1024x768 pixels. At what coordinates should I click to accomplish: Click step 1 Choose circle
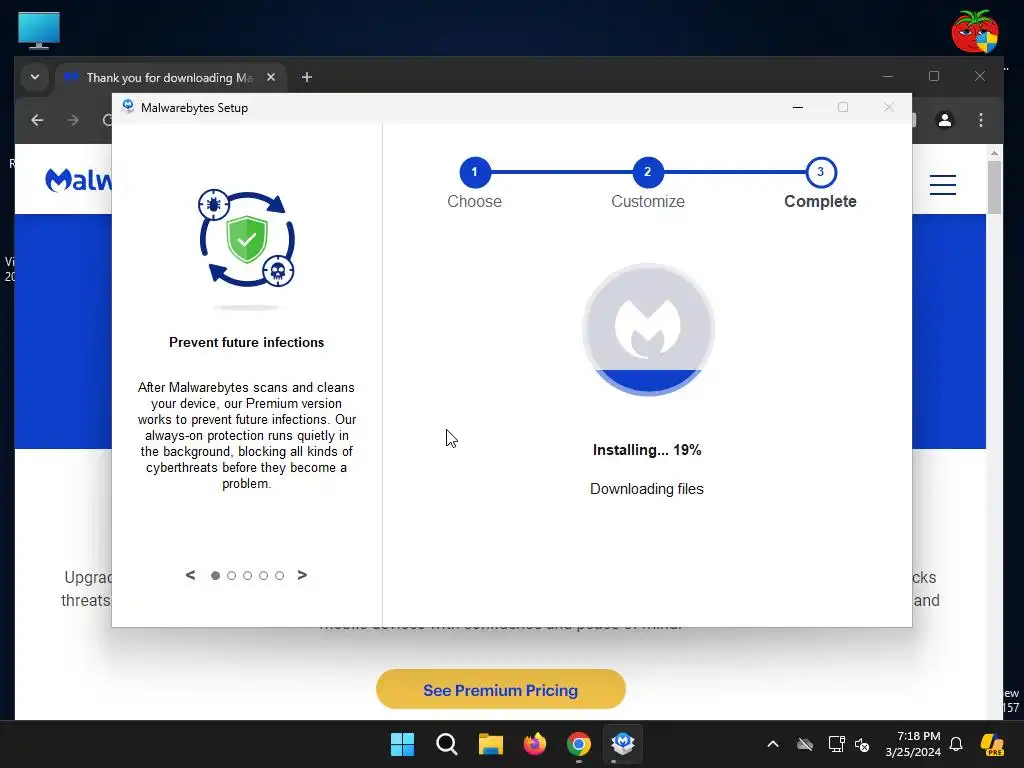pyautogui.click(x=475, y=172)
